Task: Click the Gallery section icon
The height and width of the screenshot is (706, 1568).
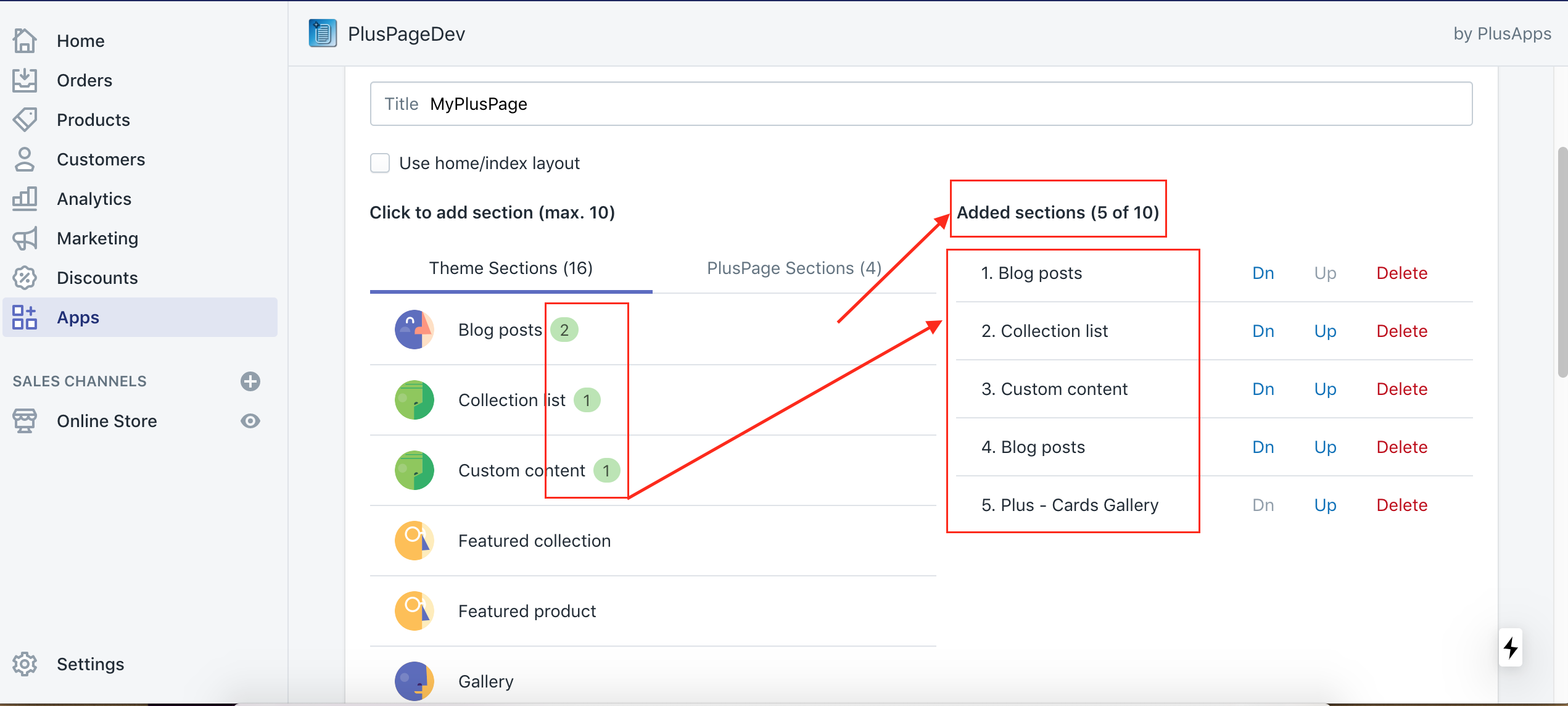Action: 413,681
